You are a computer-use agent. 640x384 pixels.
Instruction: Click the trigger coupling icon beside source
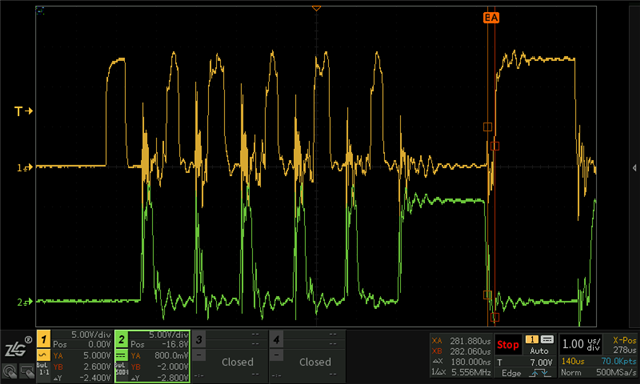click(x=547, y=340)
